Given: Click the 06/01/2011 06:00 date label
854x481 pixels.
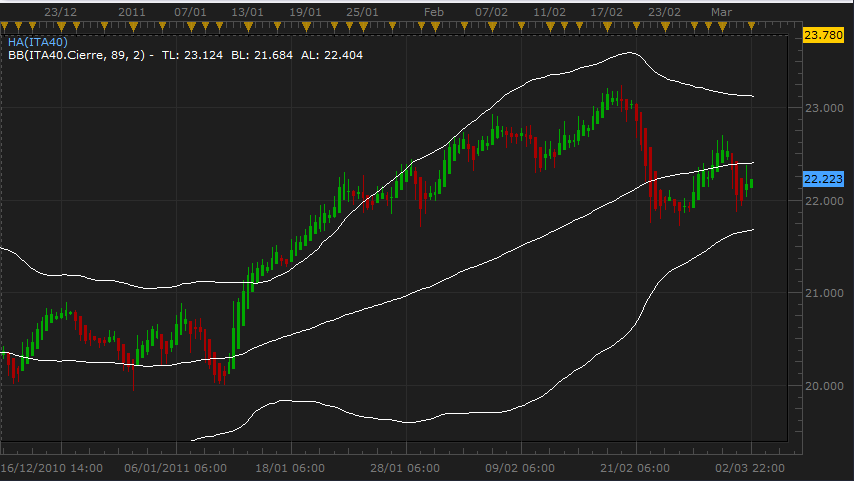Looking at the screenshot, I should pyautogui.click(x=175, y=468).
